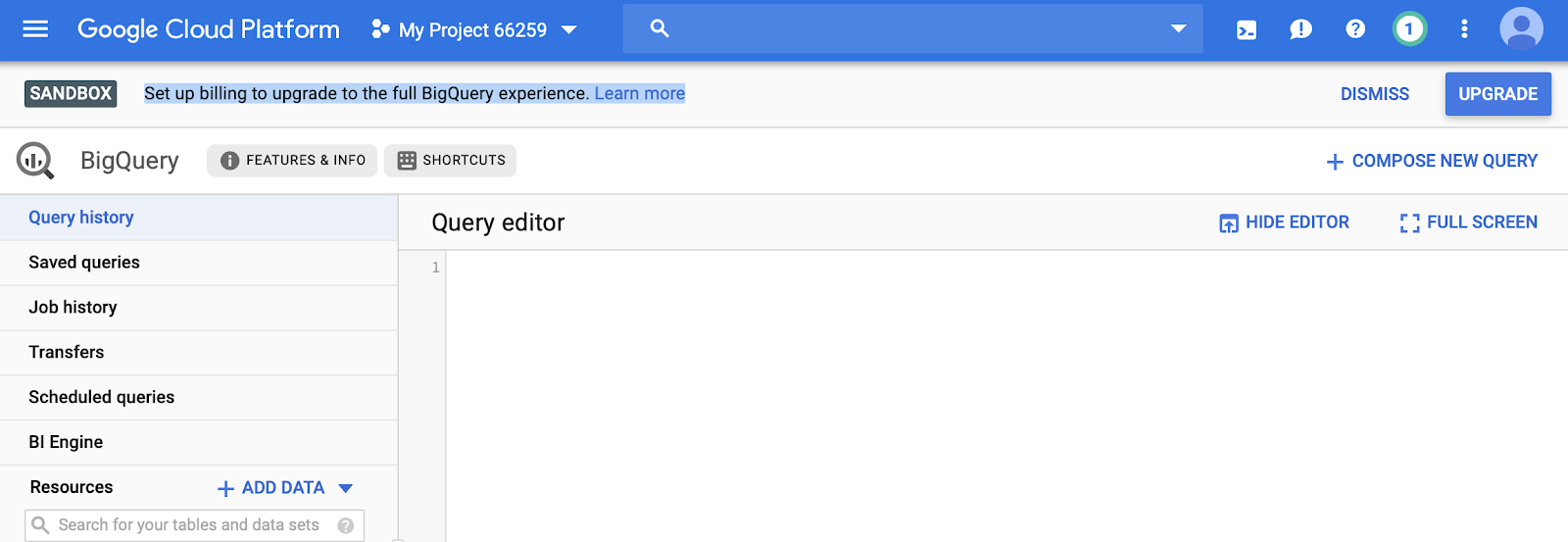Open keyboard SHORTCUTS
The width and height of the screenshot is (1568, 542).
(450, 160)
